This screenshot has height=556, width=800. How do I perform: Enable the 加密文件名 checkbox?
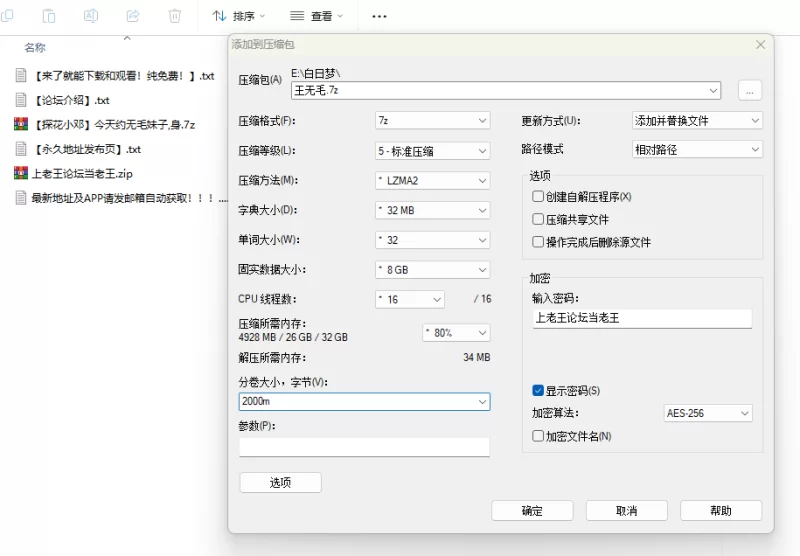point(538,436)
